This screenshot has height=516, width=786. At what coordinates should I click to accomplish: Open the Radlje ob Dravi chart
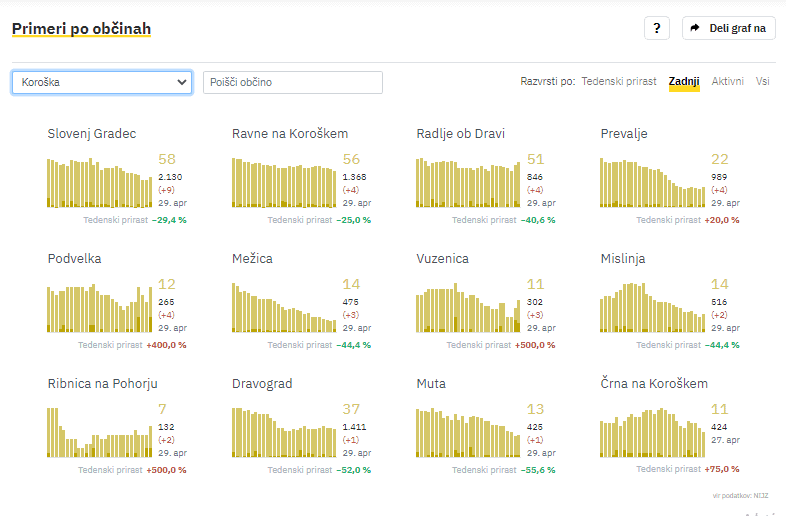click(x=468, y=181)
